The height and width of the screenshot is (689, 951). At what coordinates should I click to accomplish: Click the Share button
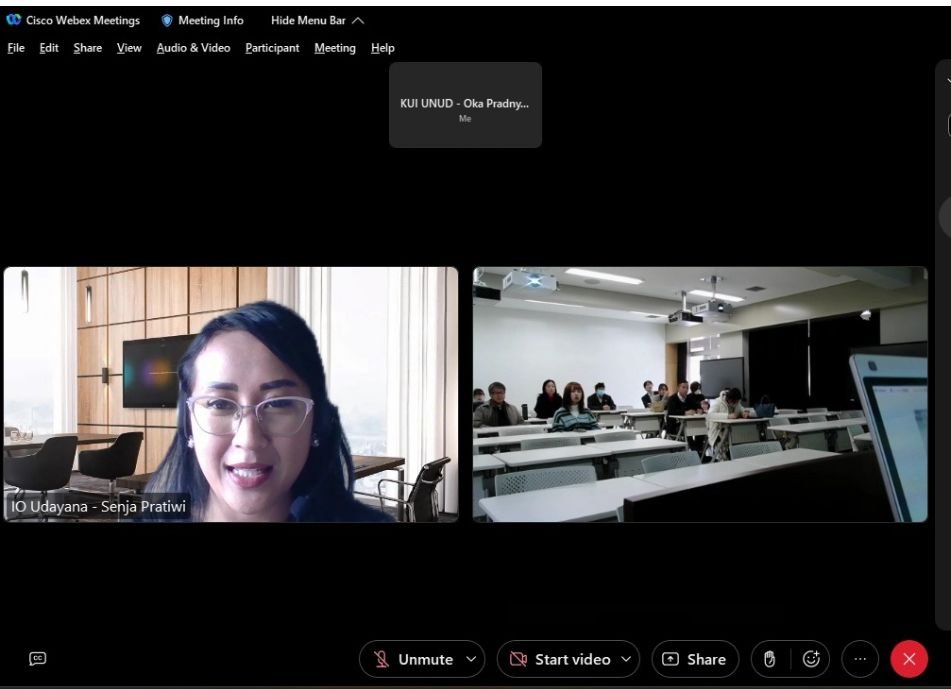(x=695, y=659)
